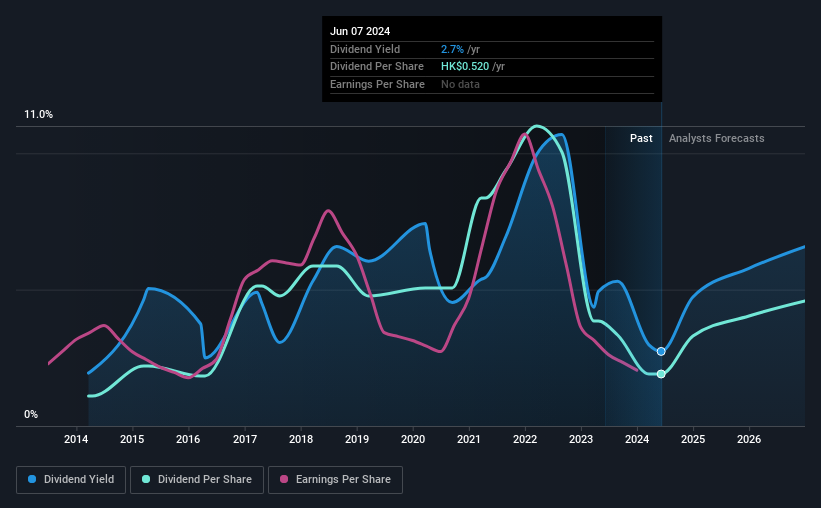Select the 2021 x-axis label

(x=469, y=439)
